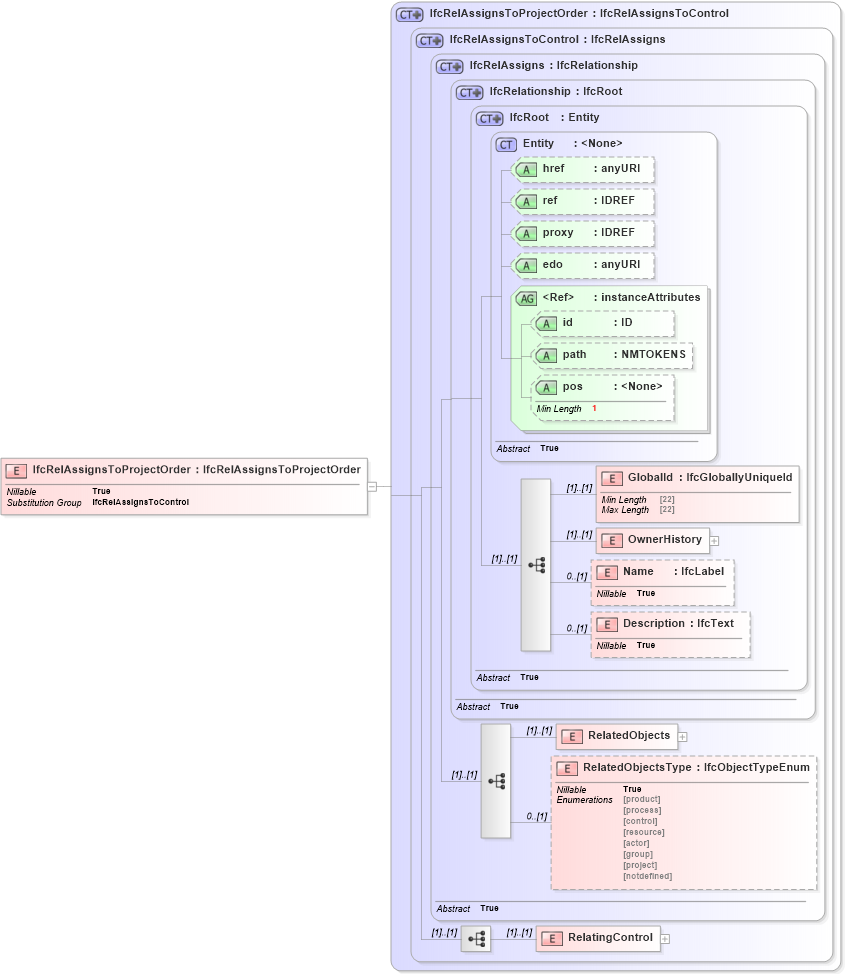Click the sequence compositor icon inside IfcRoot
846x974 pixels.
pyautogui.click(x=535, y=565)
